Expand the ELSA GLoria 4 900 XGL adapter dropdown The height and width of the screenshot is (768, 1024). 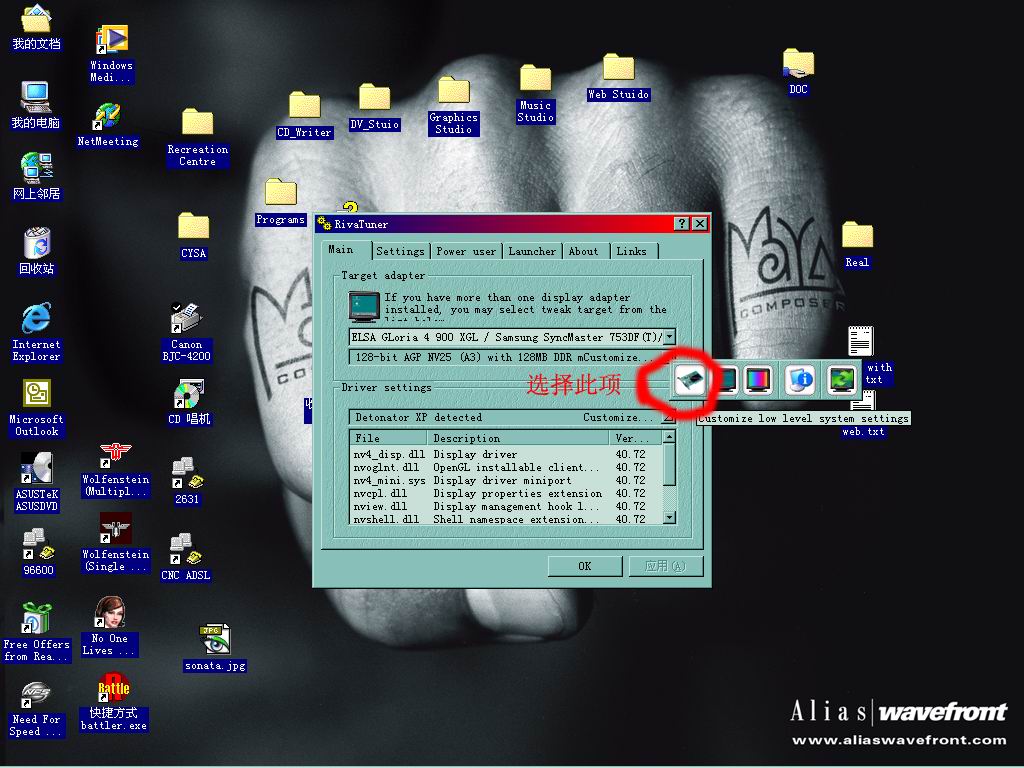coord(669,337)
